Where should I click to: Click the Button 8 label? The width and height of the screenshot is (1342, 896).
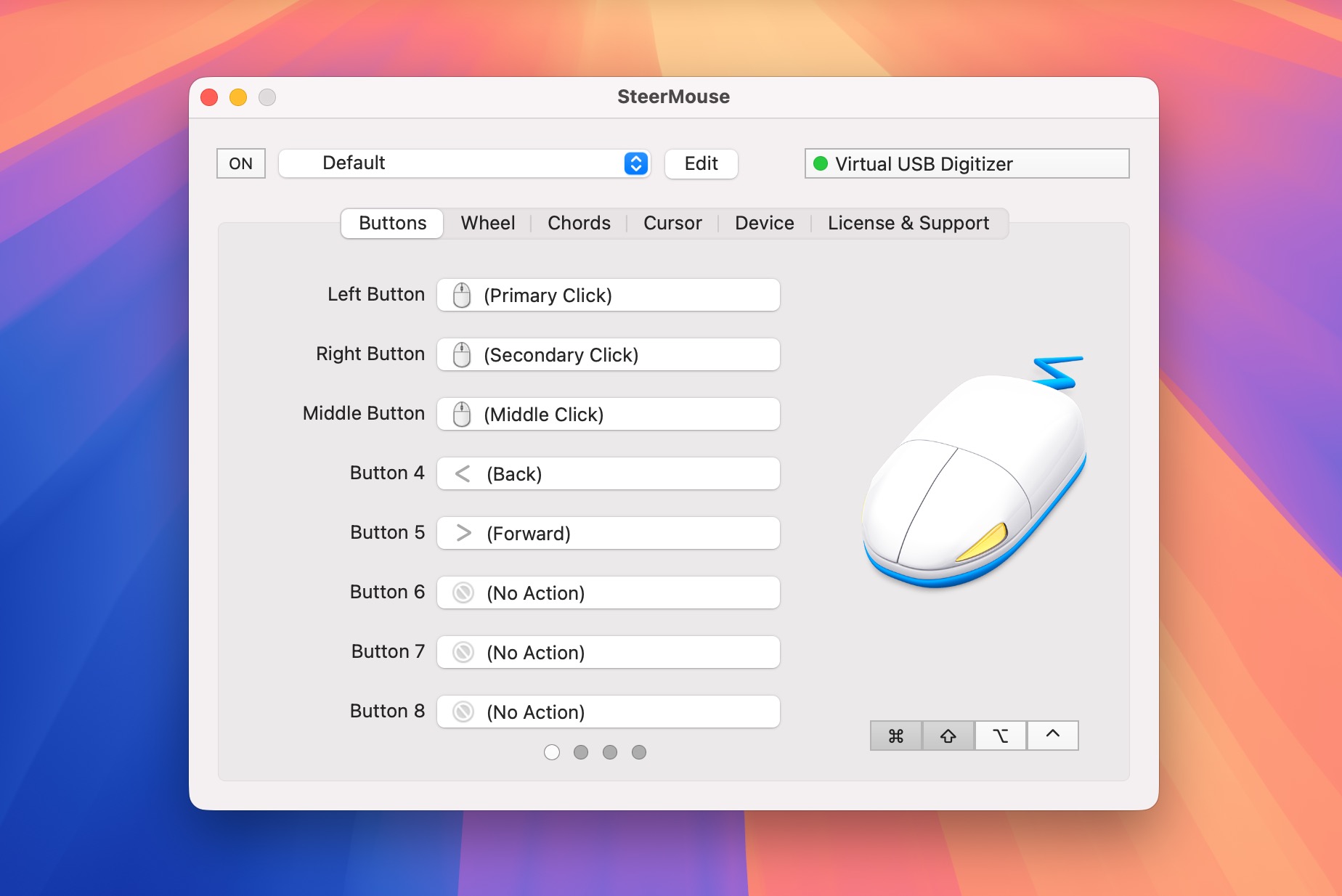tap(387, 711)
